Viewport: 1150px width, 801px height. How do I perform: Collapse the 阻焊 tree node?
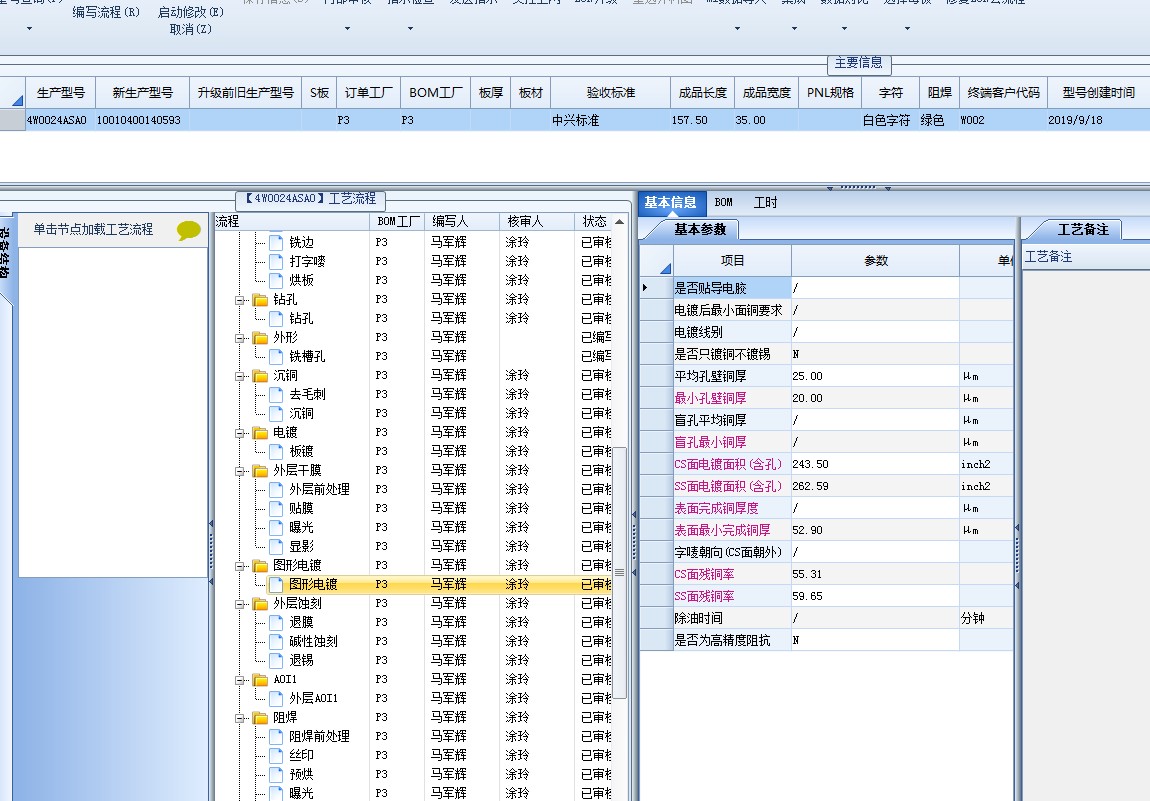(240, 718)
